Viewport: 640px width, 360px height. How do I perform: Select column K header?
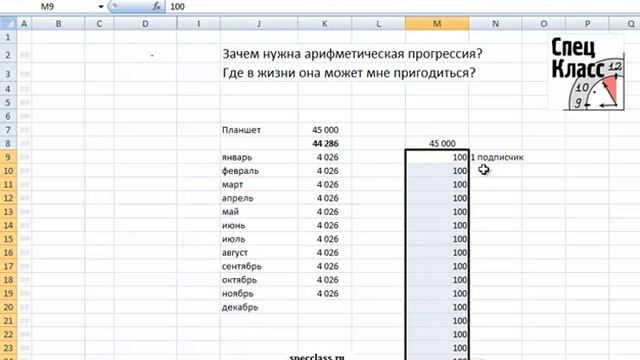coord(324,24)
